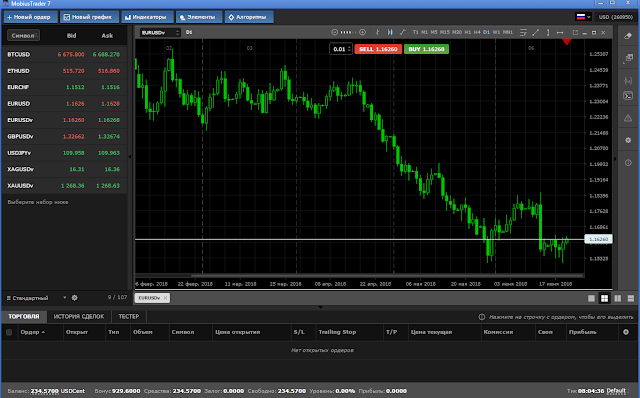The image size is (640, 398).
Task: Click the copy windows icon in sidebar
Action: coord(628,58)
